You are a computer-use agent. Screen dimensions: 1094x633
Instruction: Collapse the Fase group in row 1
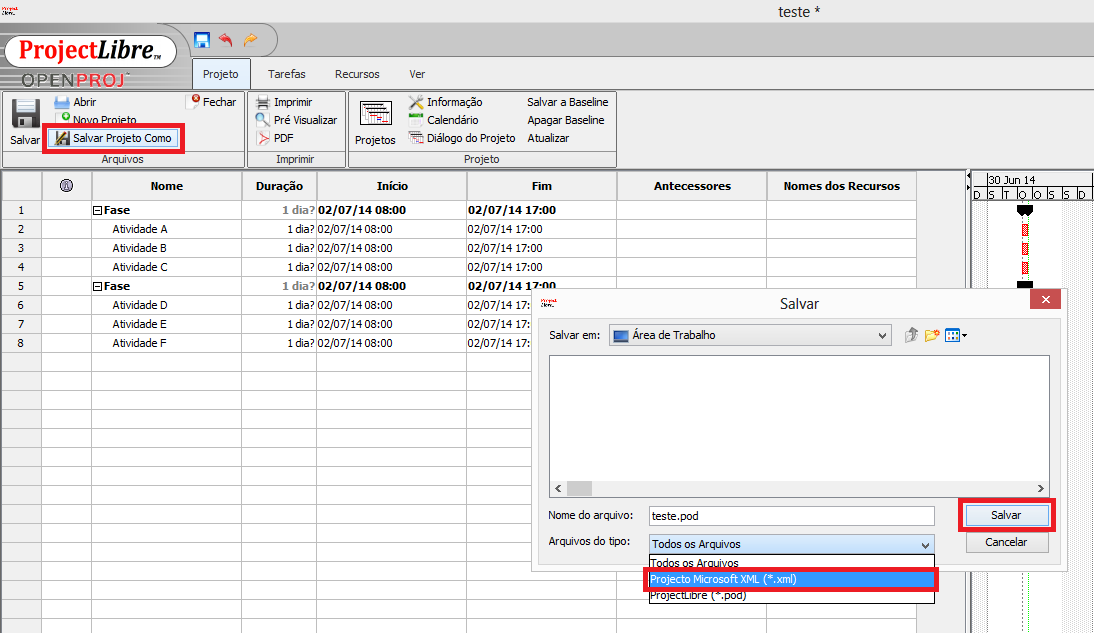click(98, 210)
